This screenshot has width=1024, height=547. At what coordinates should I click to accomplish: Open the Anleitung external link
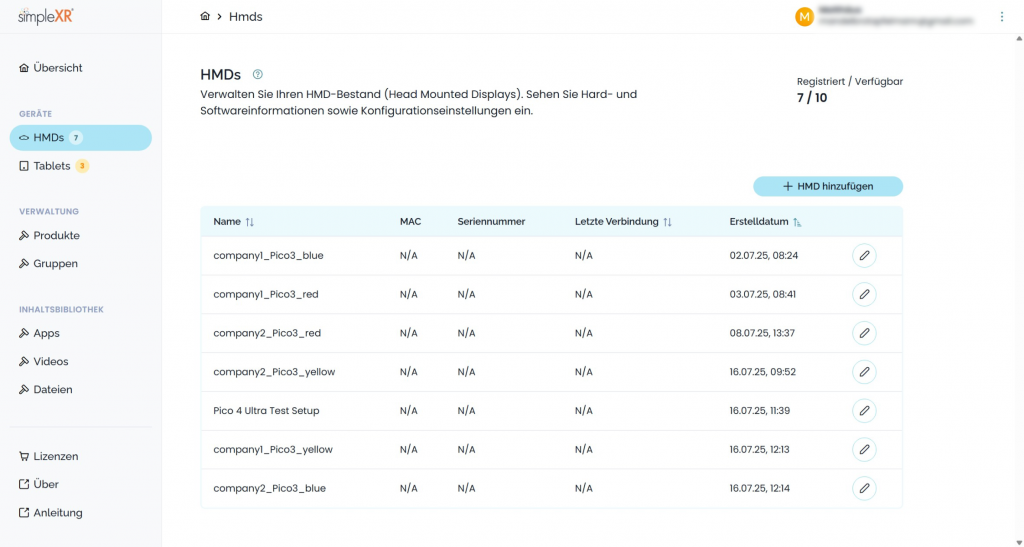click(x=57, y=513)
